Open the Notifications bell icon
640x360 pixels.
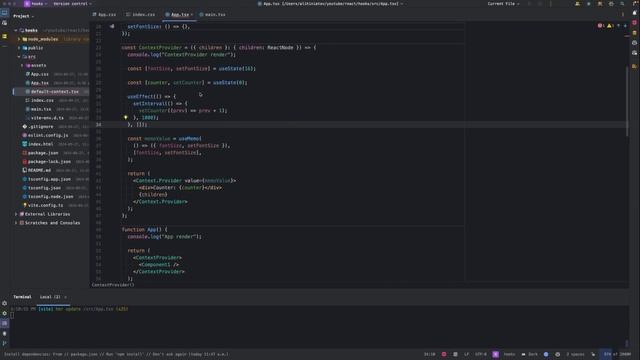[635, 13]
